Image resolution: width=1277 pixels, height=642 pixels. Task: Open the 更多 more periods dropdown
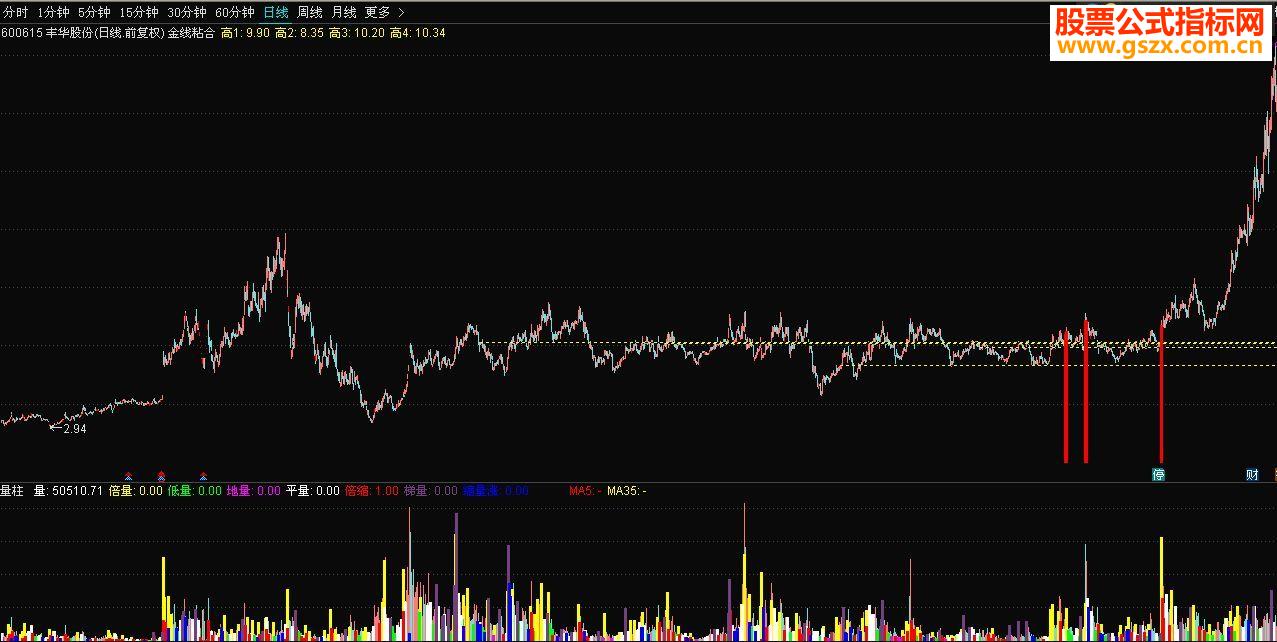pyautogui.click(x=378, y=13)
